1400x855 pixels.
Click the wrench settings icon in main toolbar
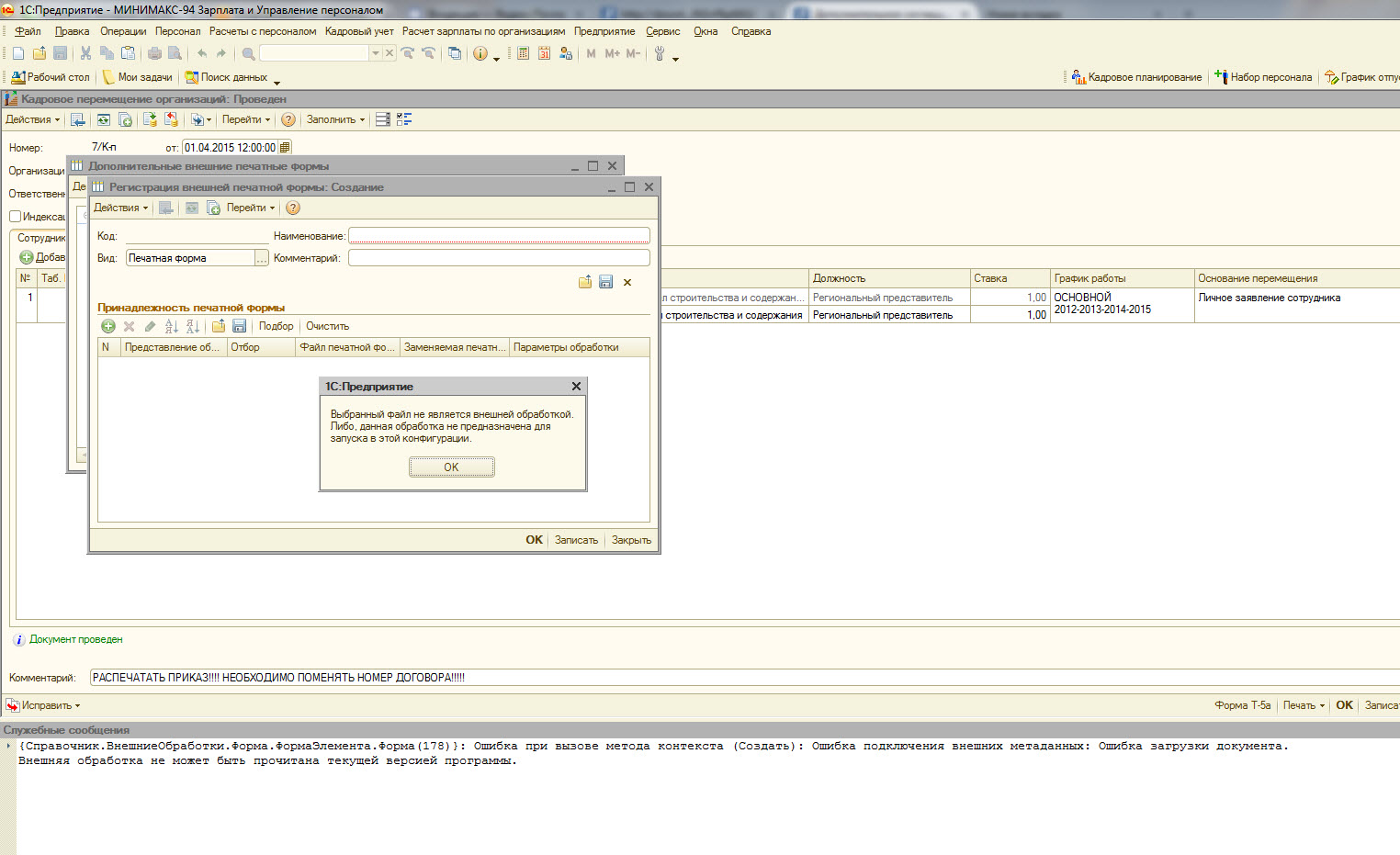(660, 53)
